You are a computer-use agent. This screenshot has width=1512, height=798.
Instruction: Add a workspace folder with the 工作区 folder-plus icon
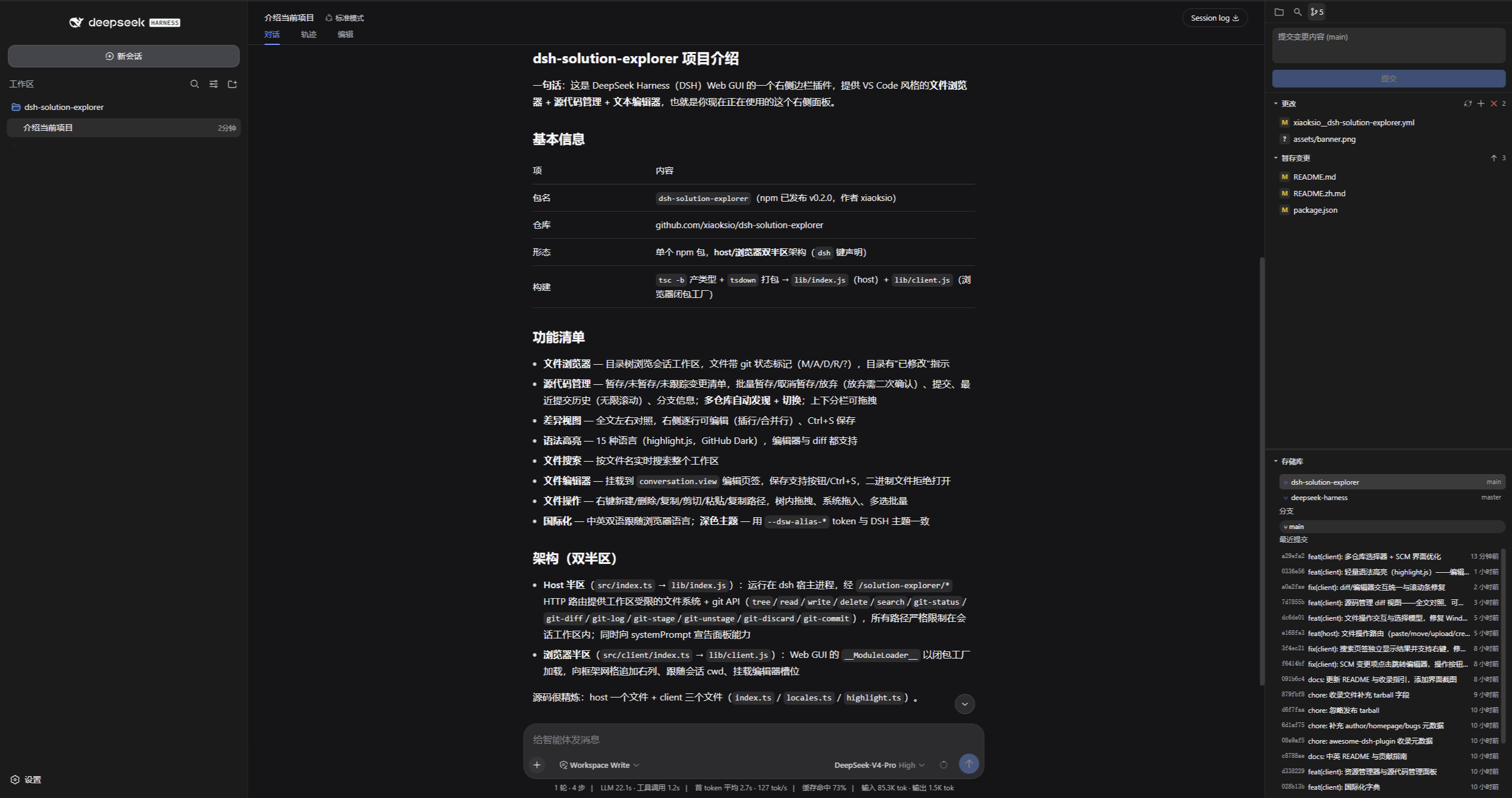(232, 84)
